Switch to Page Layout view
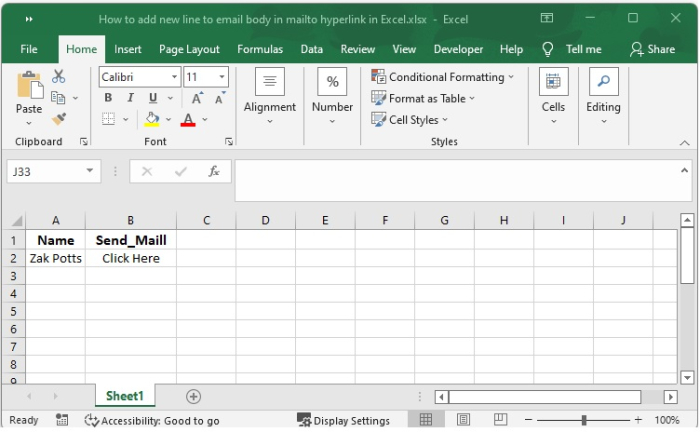This screenshot has height=432, width=700. [462, 421]
